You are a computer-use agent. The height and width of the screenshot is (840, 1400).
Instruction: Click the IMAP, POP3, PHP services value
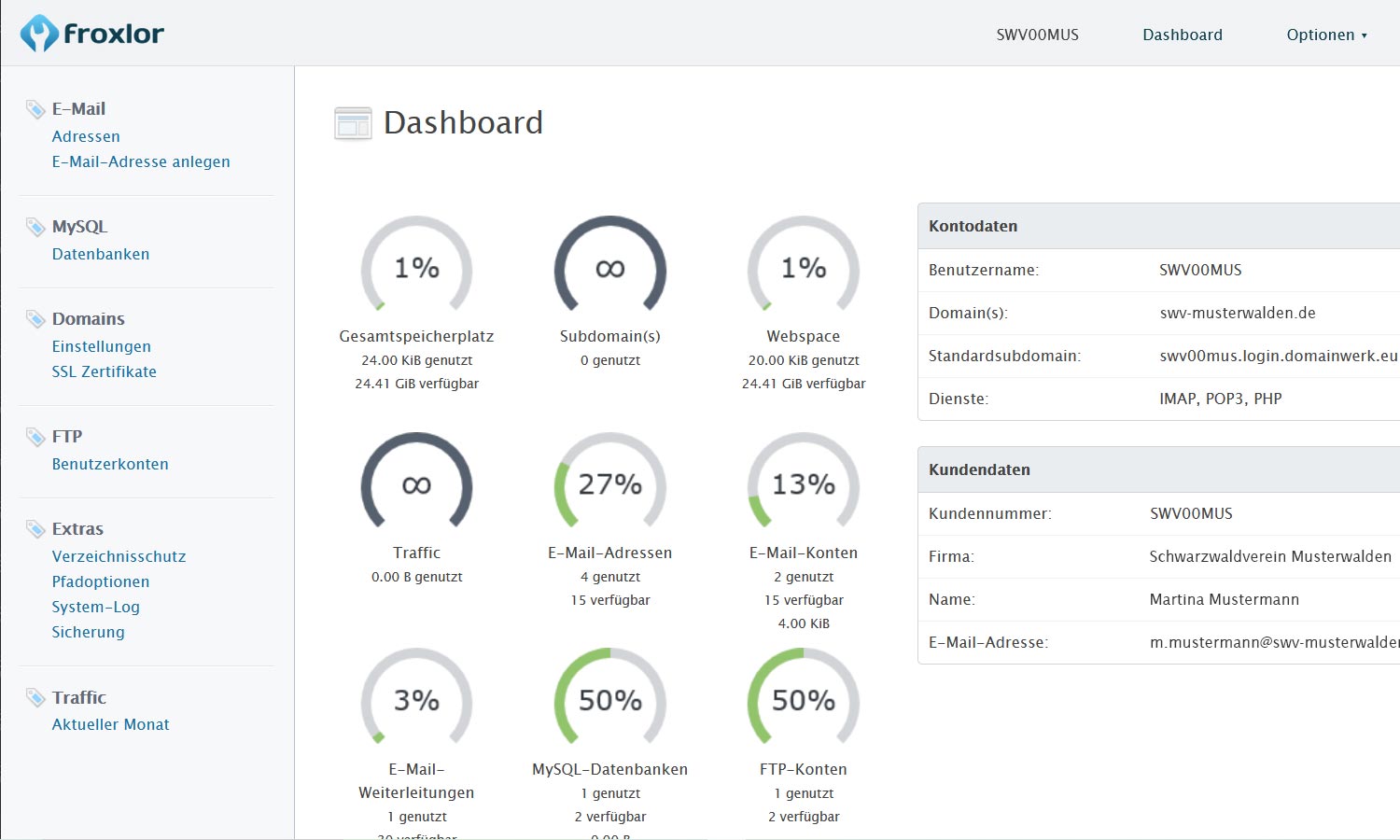tap(1221, 399)
